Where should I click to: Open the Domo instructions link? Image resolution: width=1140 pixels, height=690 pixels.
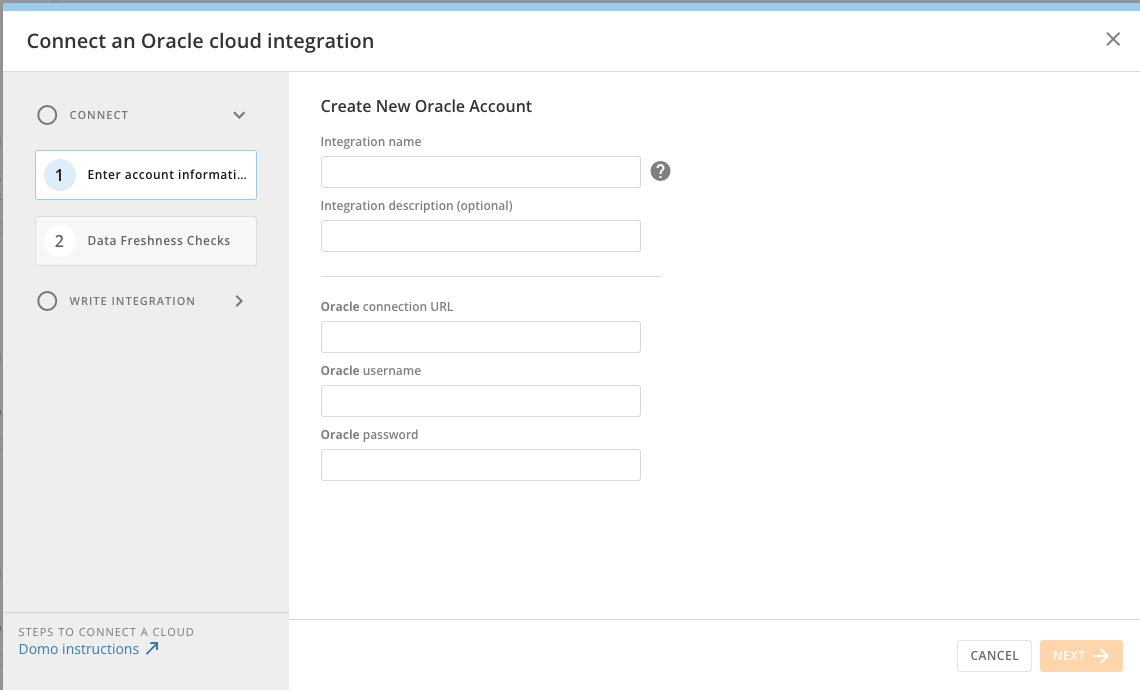click(x=79, y=649)
